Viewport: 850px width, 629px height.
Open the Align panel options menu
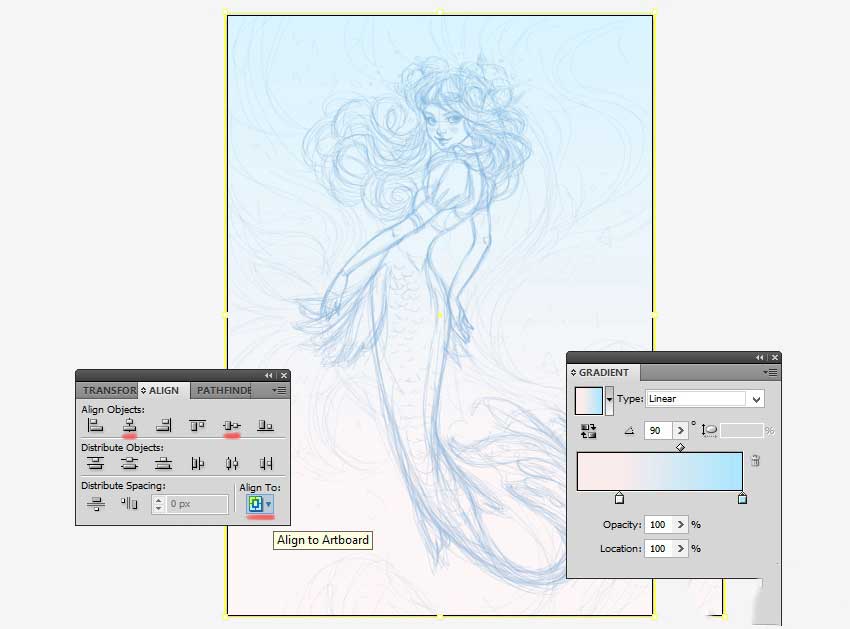click(x=279, y=390)
